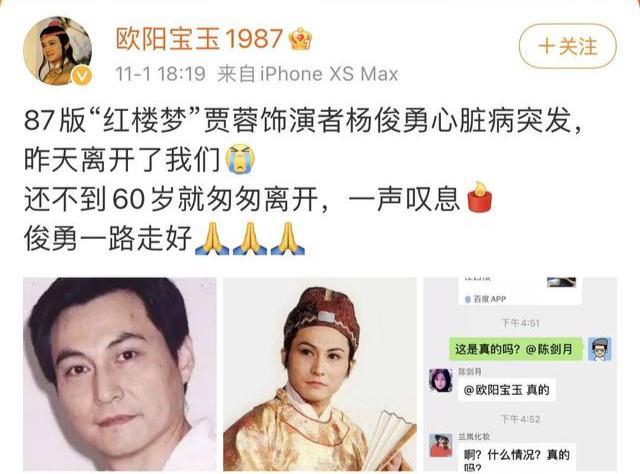Tap the crying face emoji in the post

click(241, 158)
